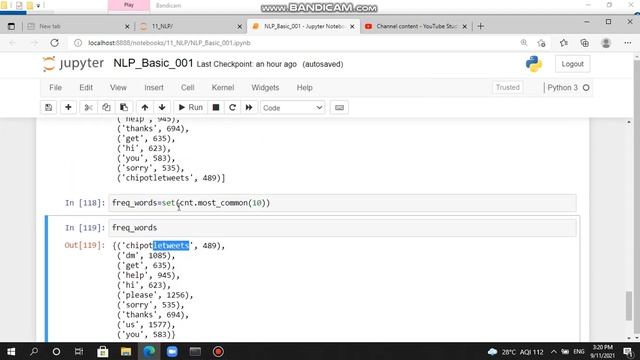The width and height of the screenshot is (640, 360).
Task: Switch to the Channel content YouTube Studio tab
Action: pyautogui.click(x=416, y=26)
